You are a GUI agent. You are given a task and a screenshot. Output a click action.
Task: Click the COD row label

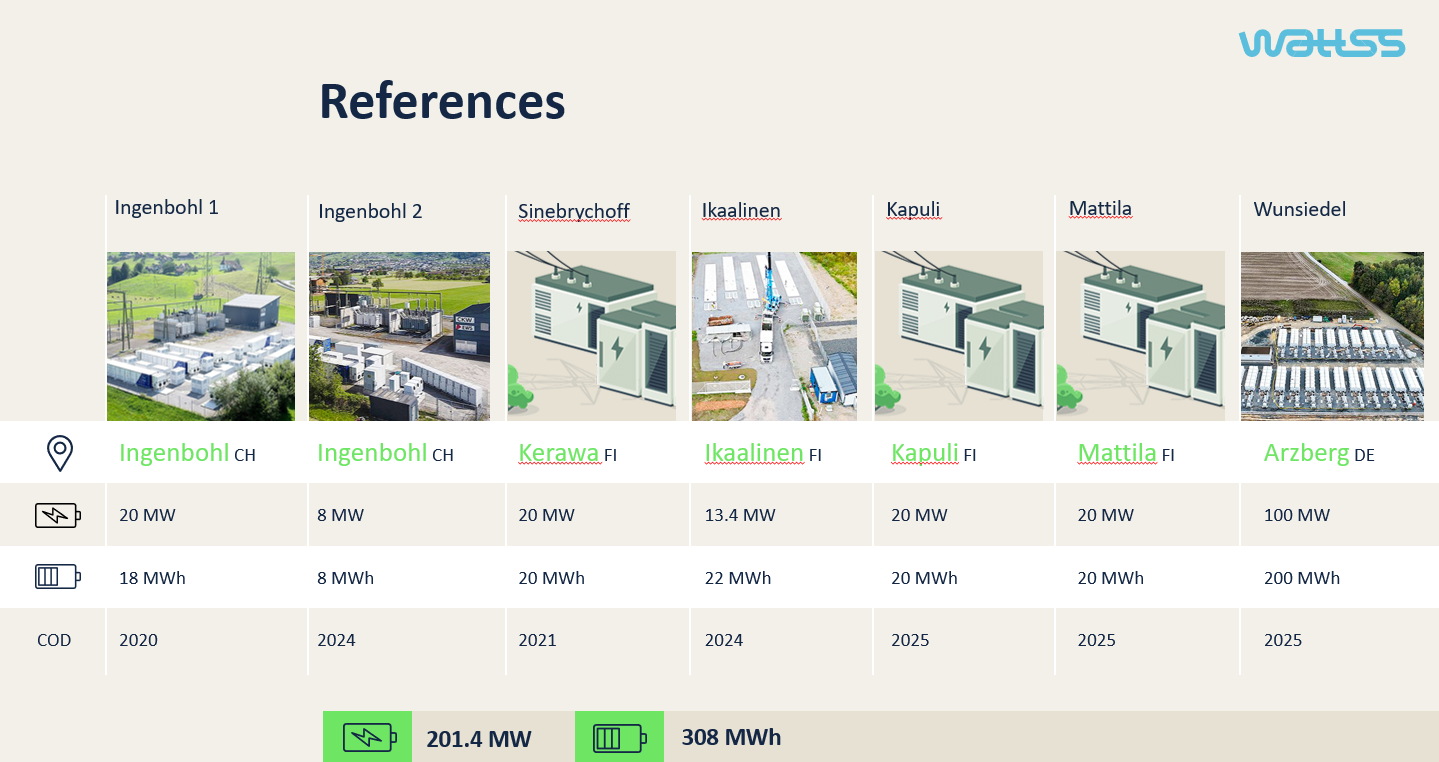click(x=54, y=640)
